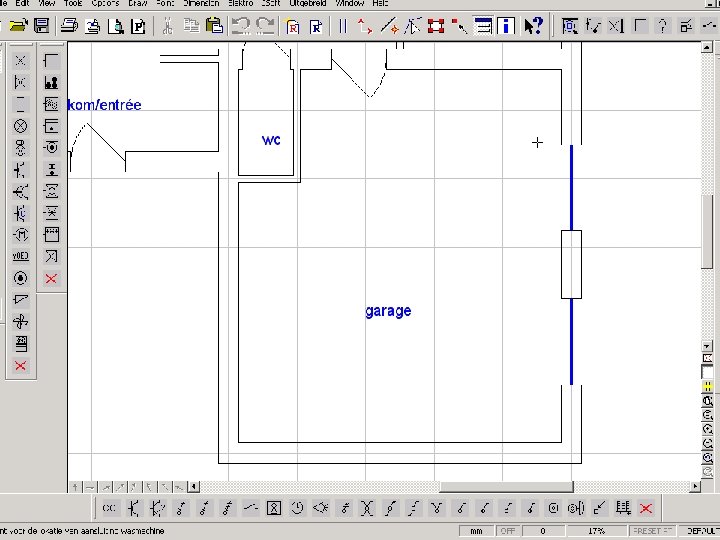720x540 pixels.
Task: Click the 'mm' units field in status bar
Action: [x=476, y=531]
